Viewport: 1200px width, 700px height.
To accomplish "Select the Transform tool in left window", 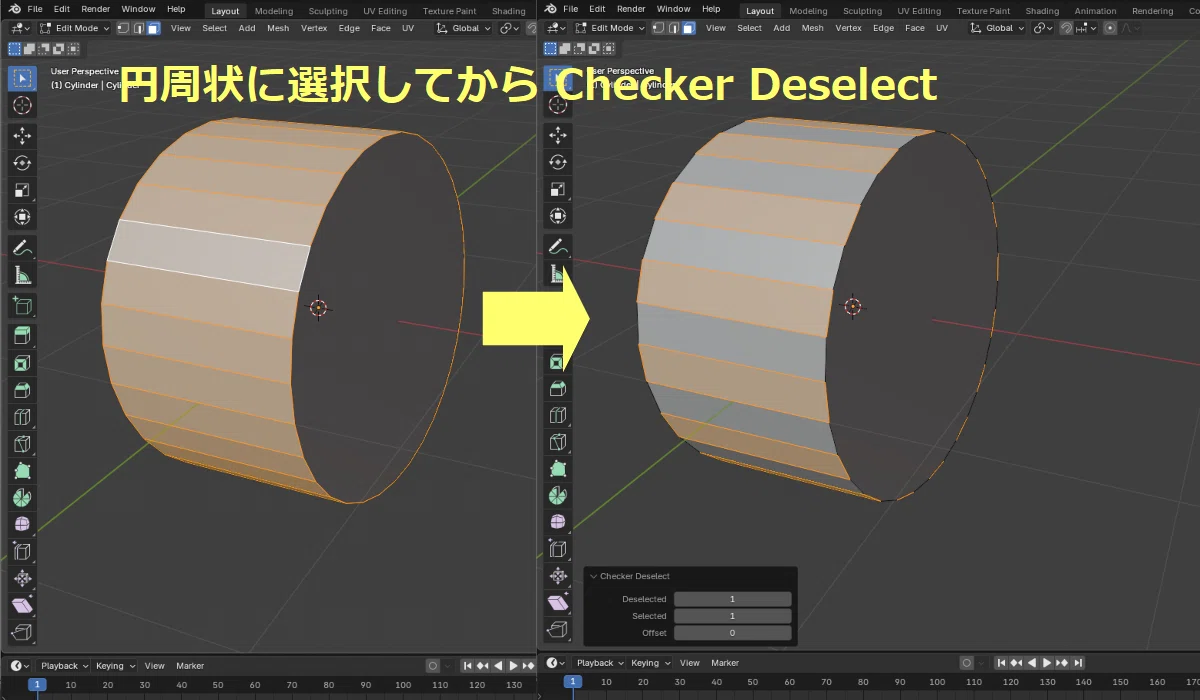I will [x=22, y=216].
